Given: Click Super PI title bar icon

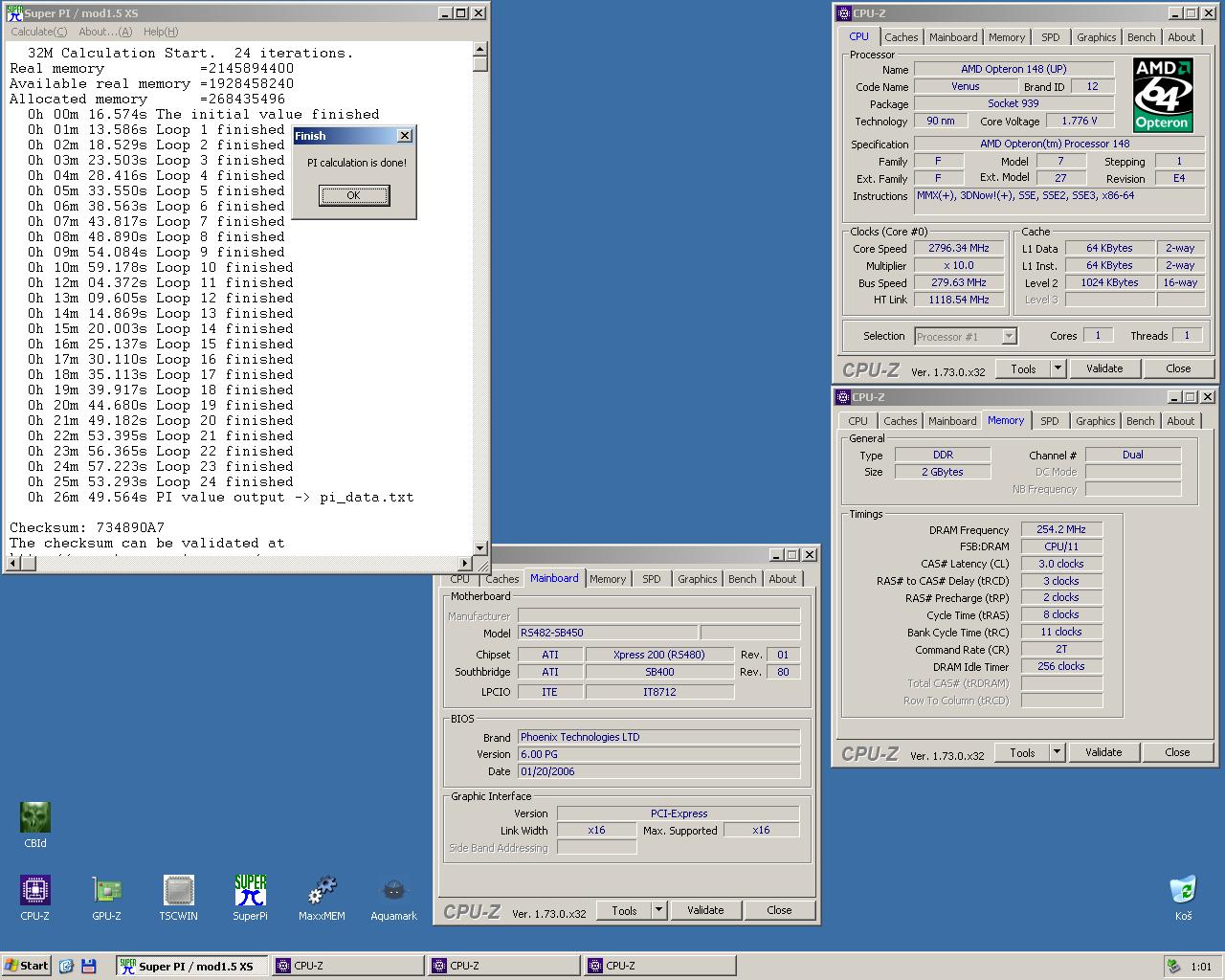Looking at the screenshot, I should point(14,12).
